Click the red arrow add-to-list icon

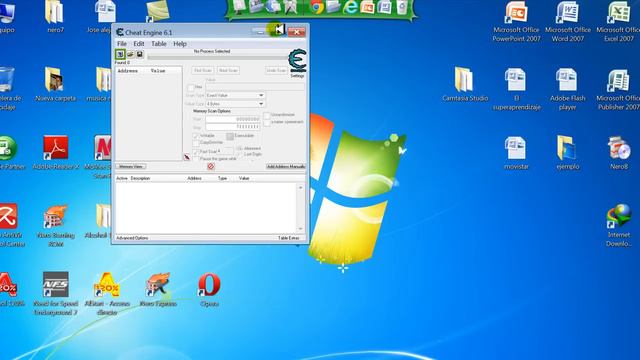[x=187, y=157]
